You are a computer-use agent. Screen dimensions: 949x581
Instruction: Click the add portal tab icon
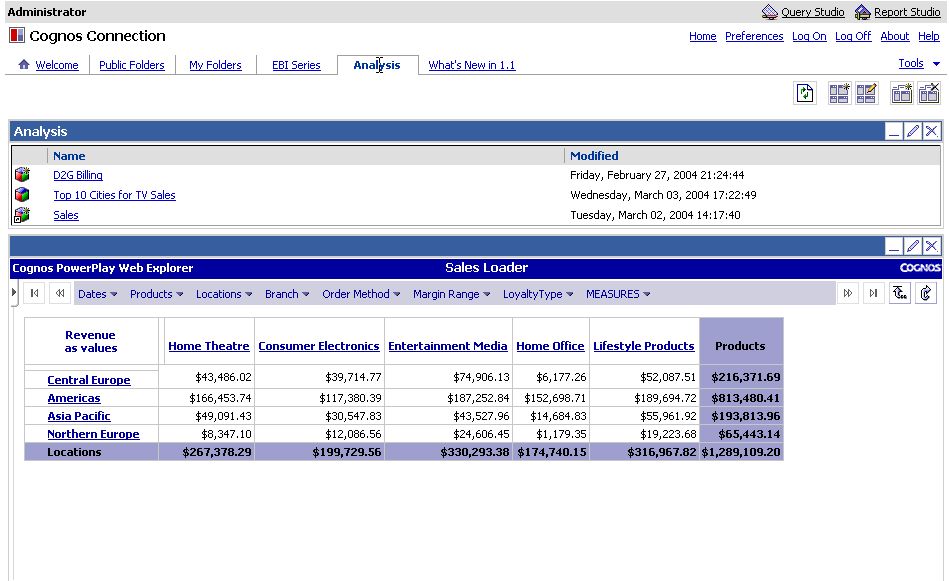tap(901, 93)
